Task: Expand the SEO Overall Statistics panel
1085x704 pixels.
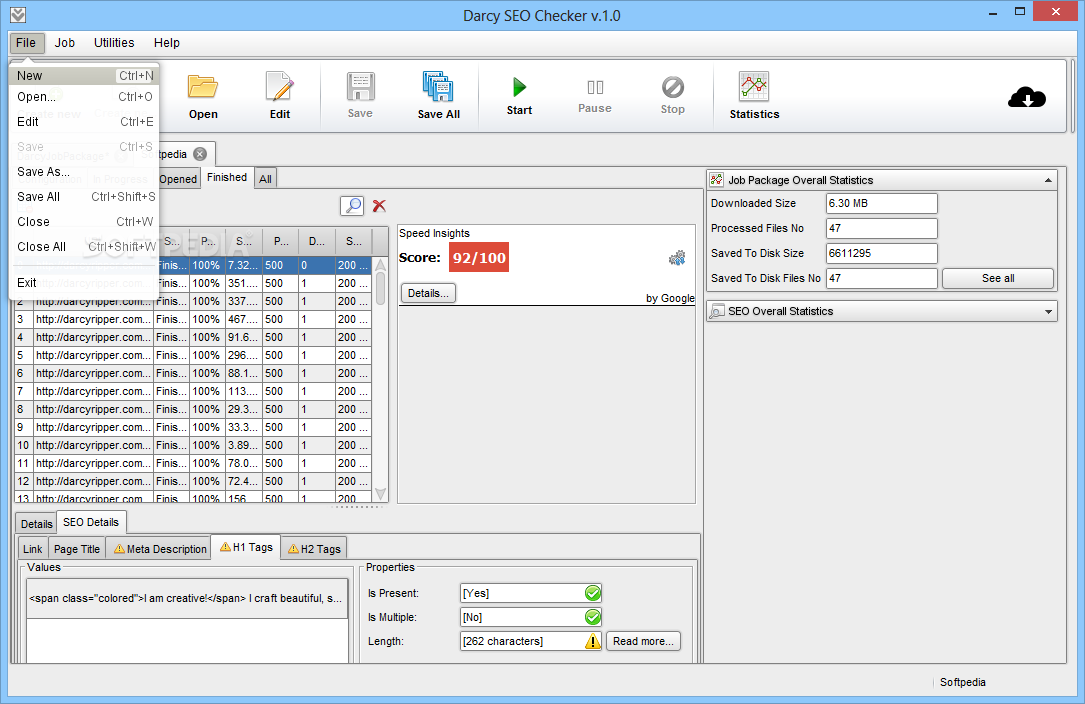Action: (x=1048, y=312)
